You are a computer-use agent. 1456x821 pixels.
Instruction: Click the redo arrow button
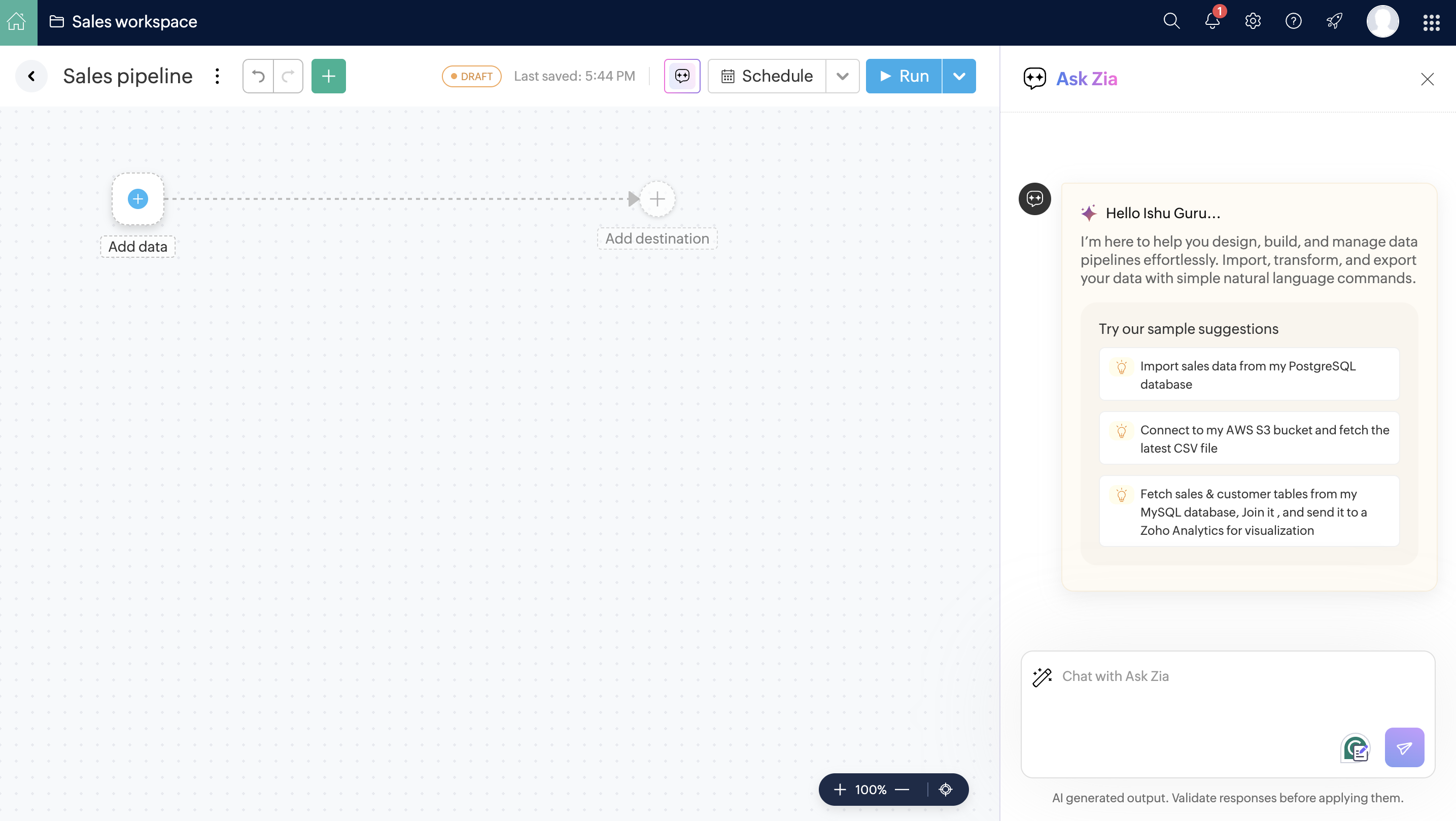[x=288, y=76]
